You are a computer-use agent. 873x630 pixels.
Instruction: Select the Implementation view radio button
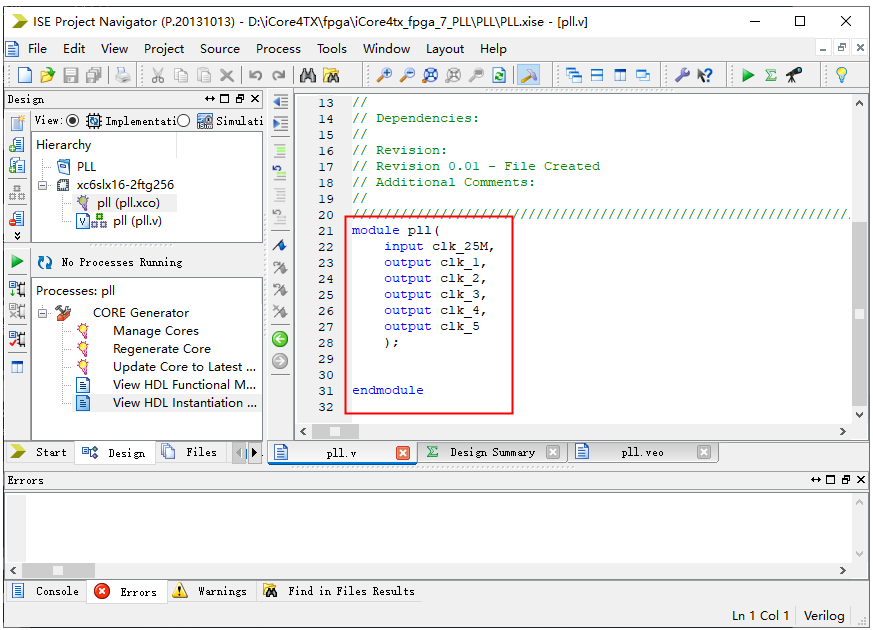(x=73, y=121)
